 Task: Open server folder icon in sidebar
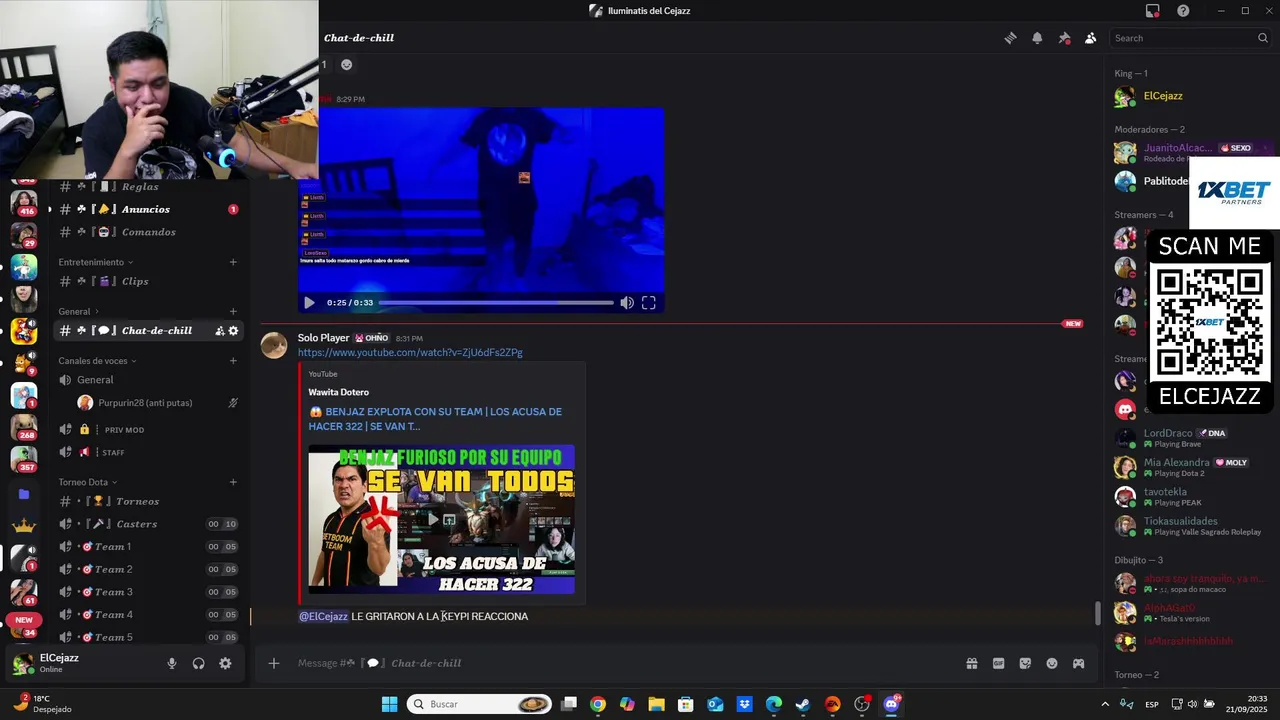click(x=24, y=494)
